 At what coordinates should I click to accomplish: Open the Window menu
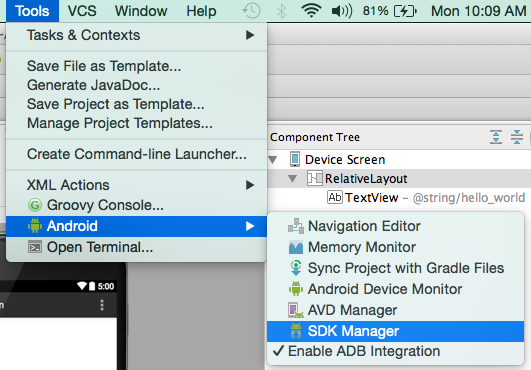pyautogui.click(x=141, y=11)
